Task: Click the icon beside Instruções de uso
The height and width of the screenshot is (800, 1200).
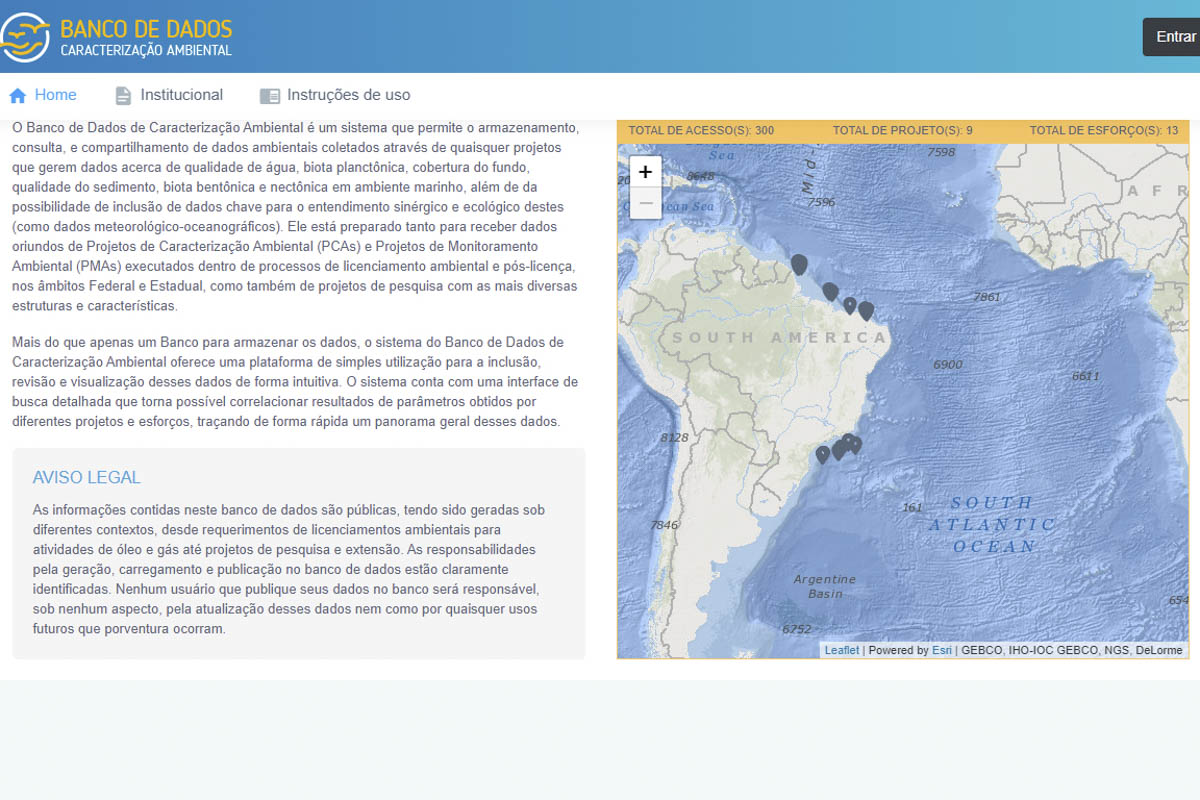Action: (x=270, y=96)
